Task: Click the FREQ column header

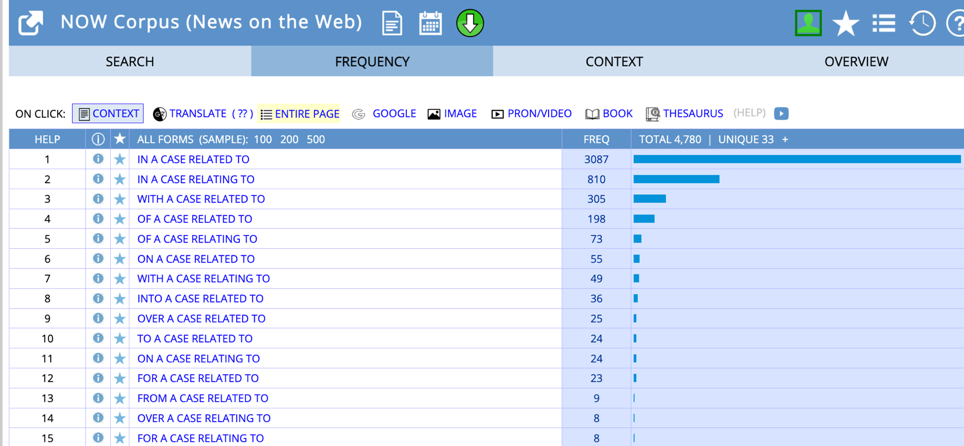Action: pos(596,140)
